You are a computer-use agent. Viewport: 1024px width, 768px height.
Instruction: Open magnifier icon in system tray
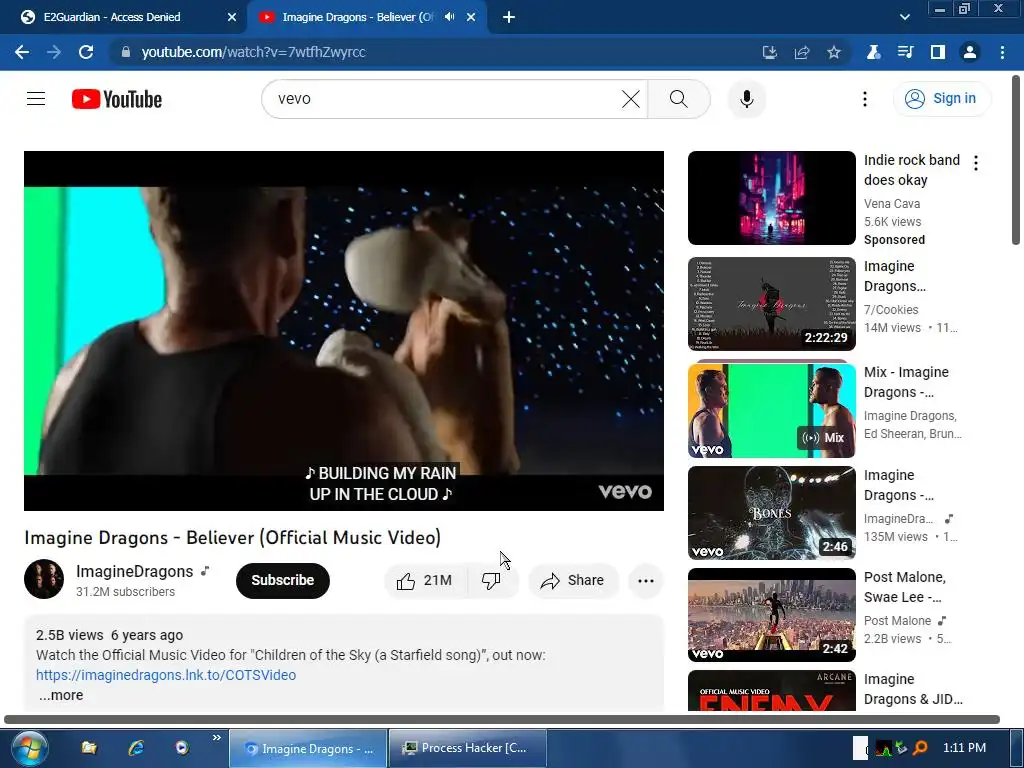coord(920,748)
